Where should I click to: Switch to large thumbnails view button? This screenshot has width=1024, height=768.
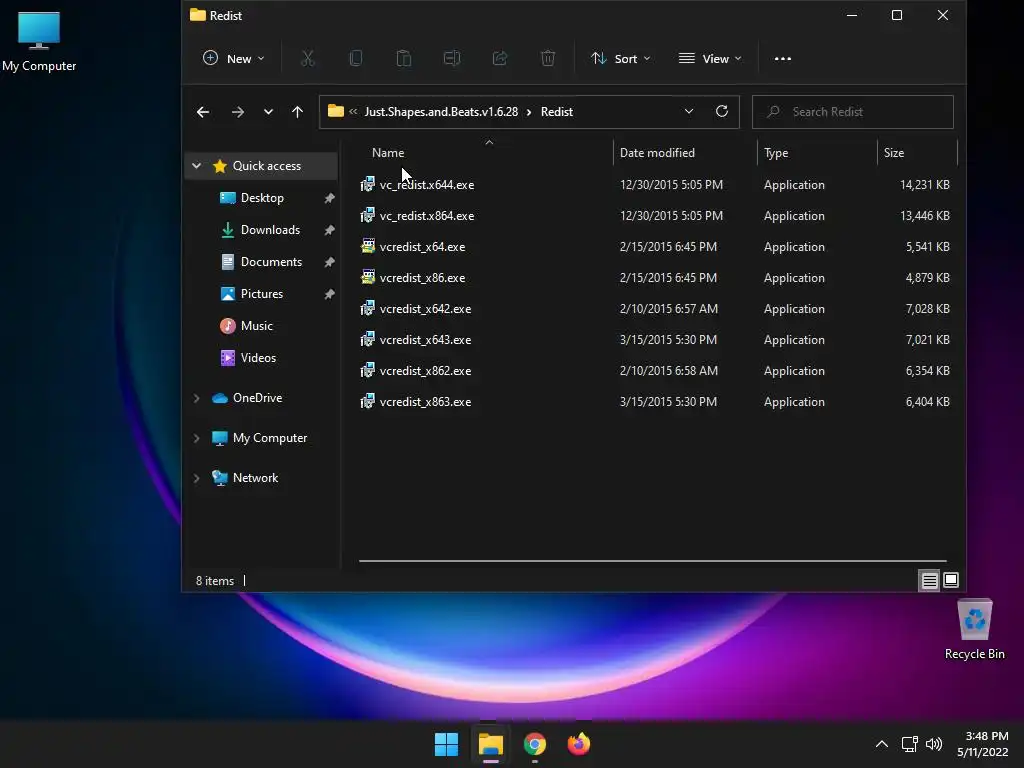[x=951, y=580]
